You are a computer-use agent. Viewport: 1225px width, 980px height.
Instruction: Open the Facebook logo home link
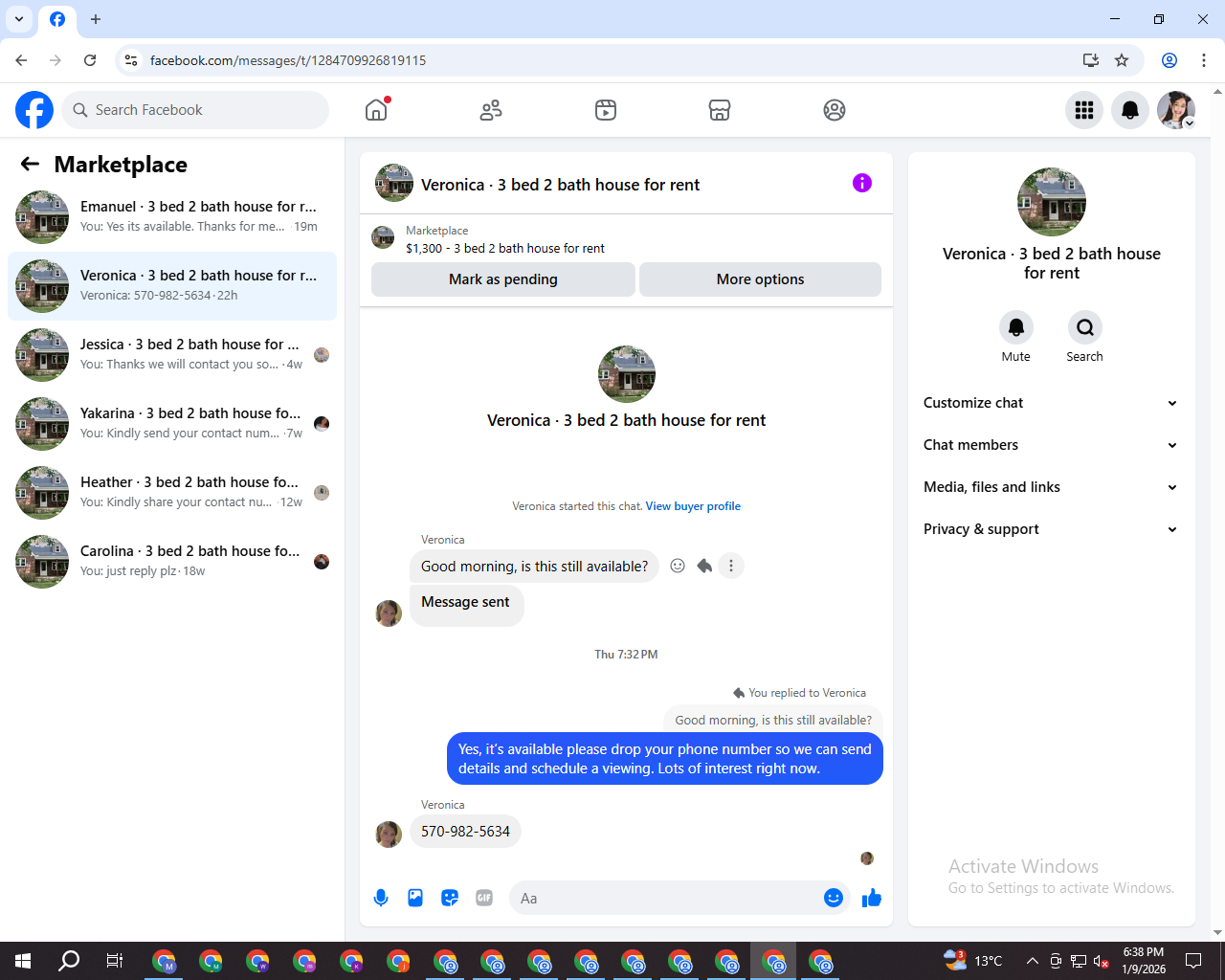point(34,110)
